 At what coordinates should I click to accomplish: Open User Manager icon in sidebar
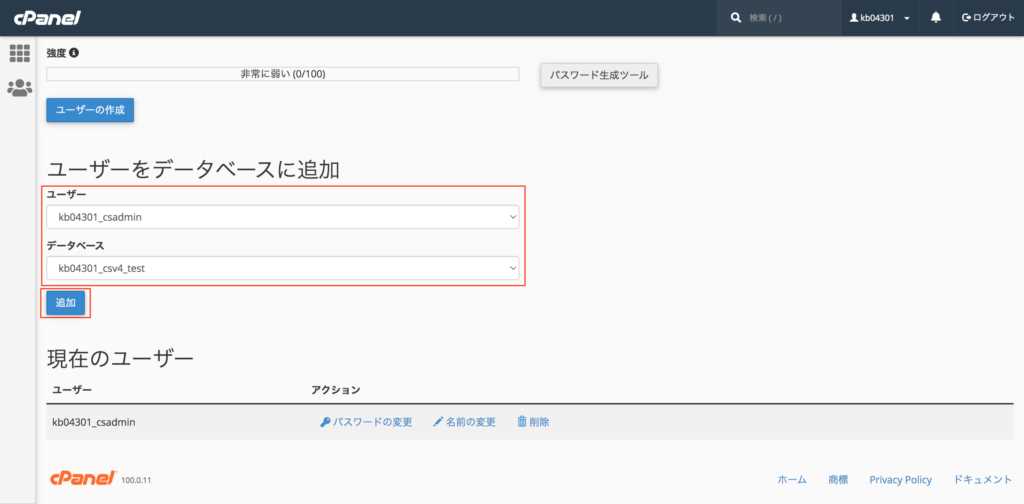point(19,88)
